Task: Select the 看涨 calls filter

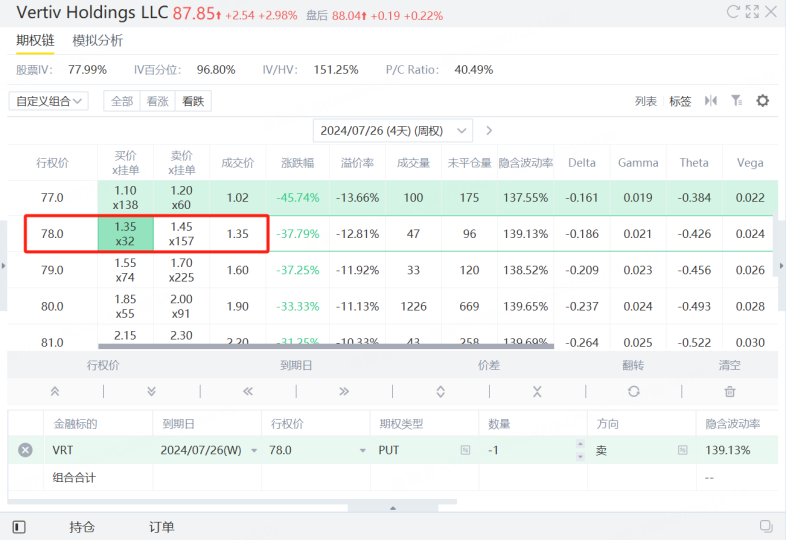Action: pyautogui.click(x=158, y=101)
